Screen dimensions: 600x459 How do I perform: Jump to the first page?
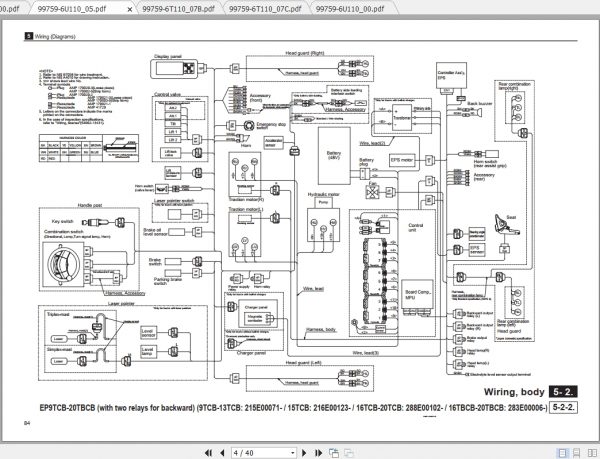(x=208, y=453)
